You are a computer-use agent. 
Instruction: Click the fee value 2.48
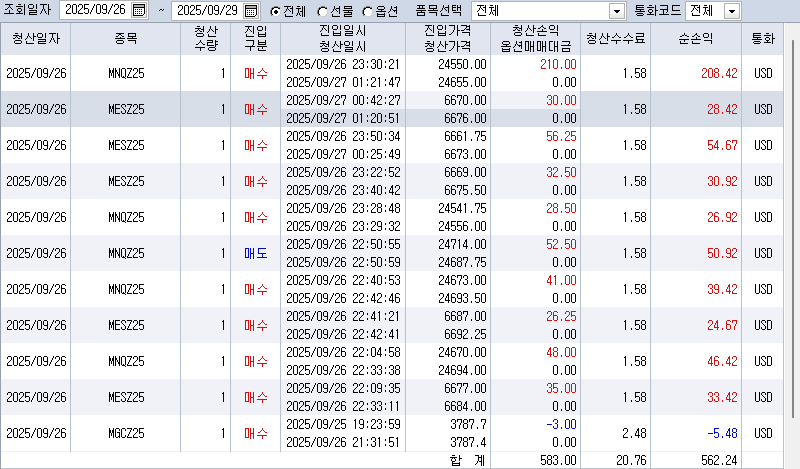(634, 433)
